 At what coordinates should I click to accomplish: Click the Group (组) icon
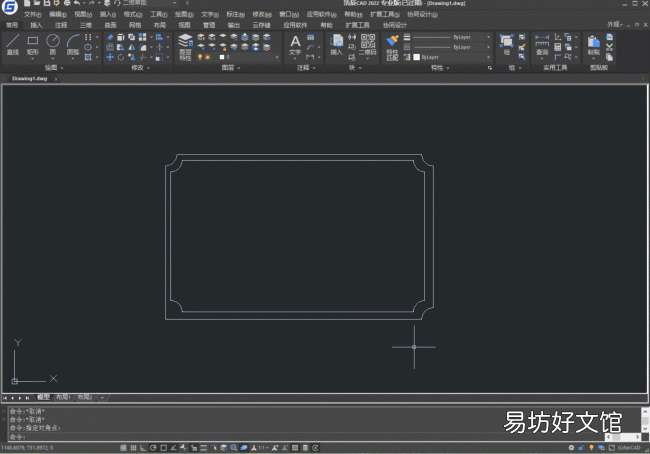point(507,45)
